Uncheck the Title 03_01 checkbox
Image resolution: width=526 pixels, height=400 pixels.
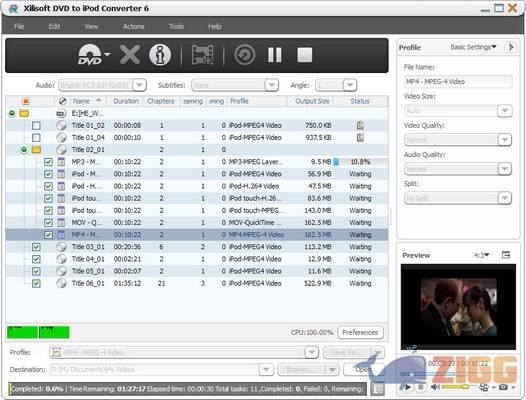pyautogui.click(x=36, y=247)
